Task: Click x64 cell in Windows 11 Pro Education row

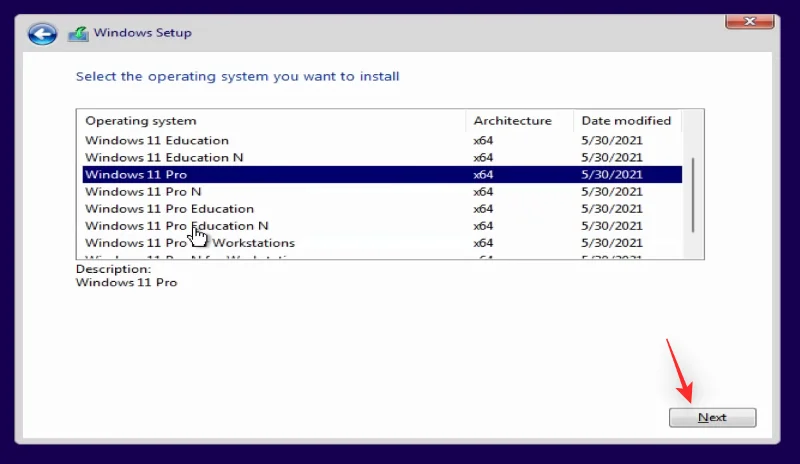Action: tap(483, 209)
